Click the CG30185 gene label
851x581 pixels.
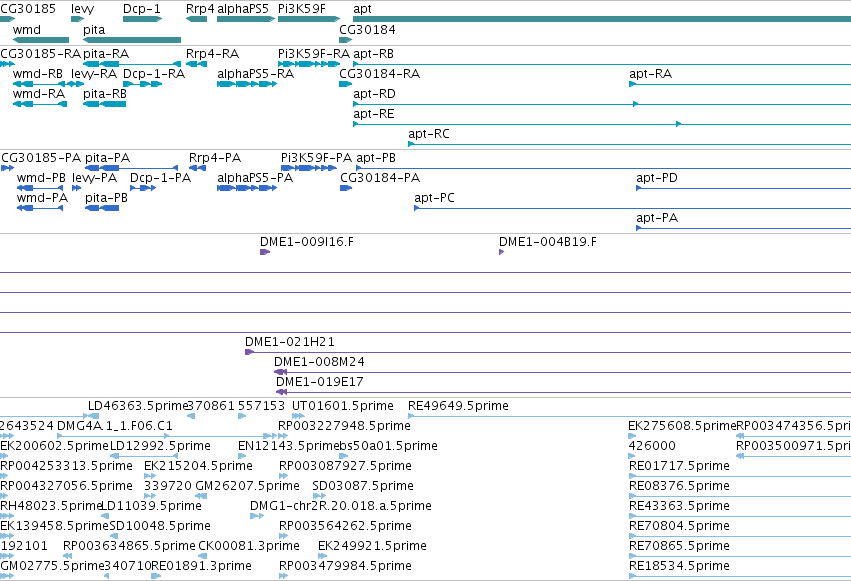(x=28, y=9)
